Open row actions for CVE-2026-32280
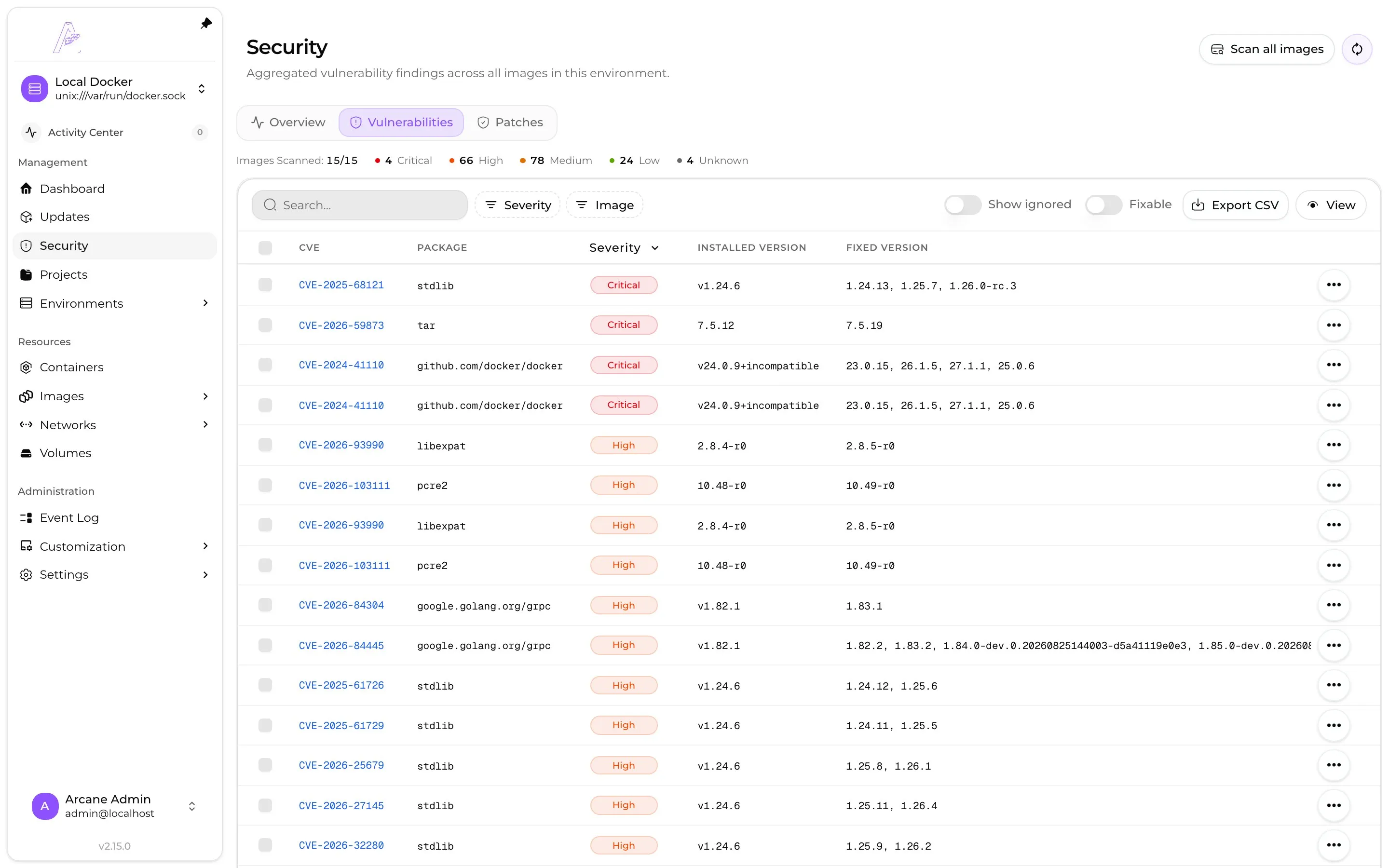1389x868 pixels. pos(1334,845)
